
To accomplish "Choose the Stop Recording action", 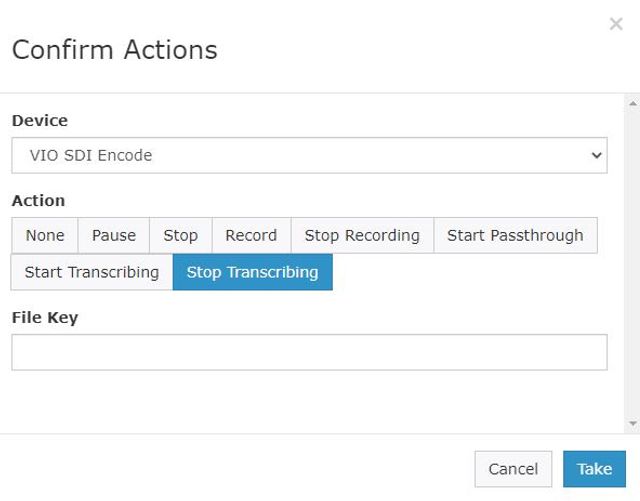I will click(362, 235).
